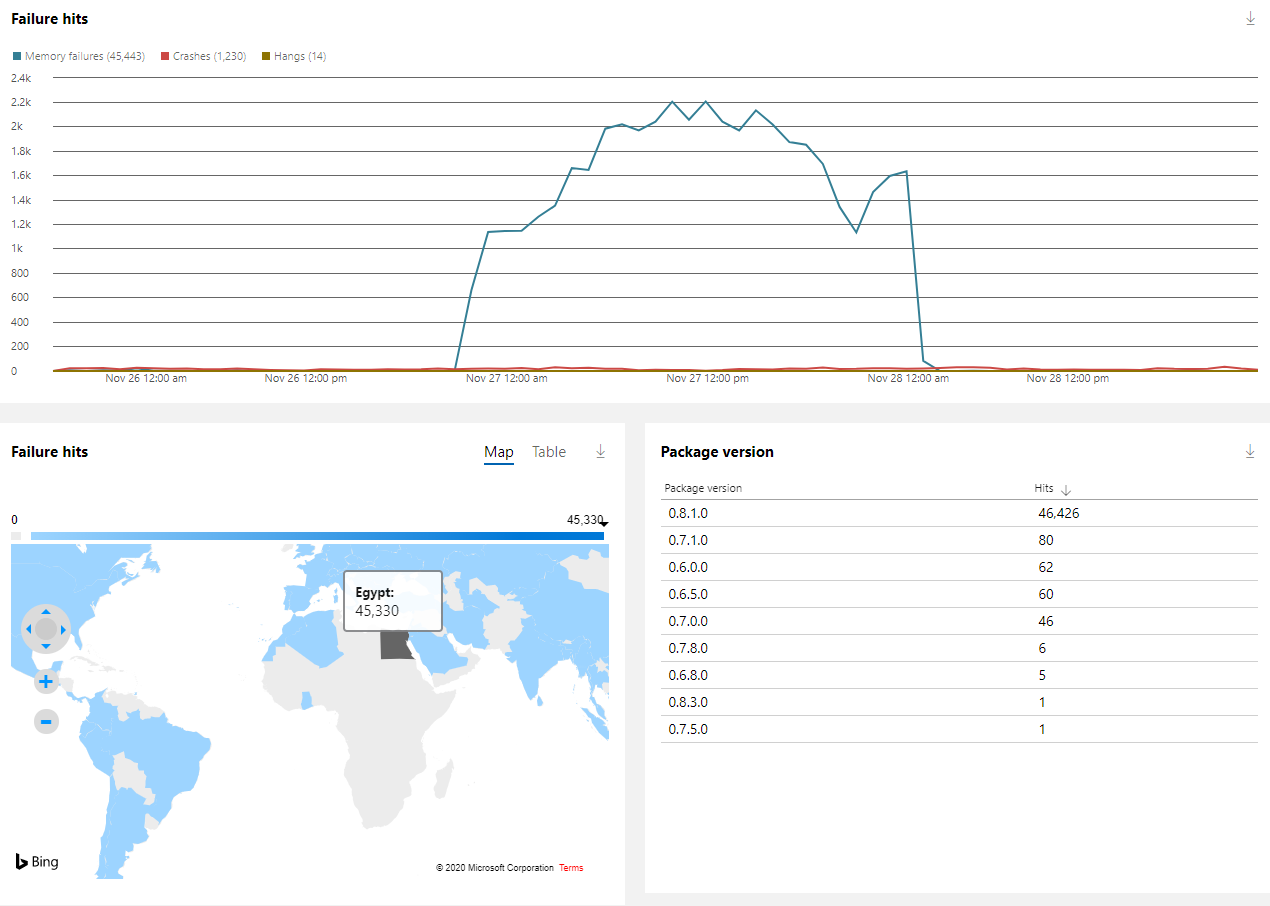Switch to the Table tab
Screen dimensions: 1270x906
549,452
